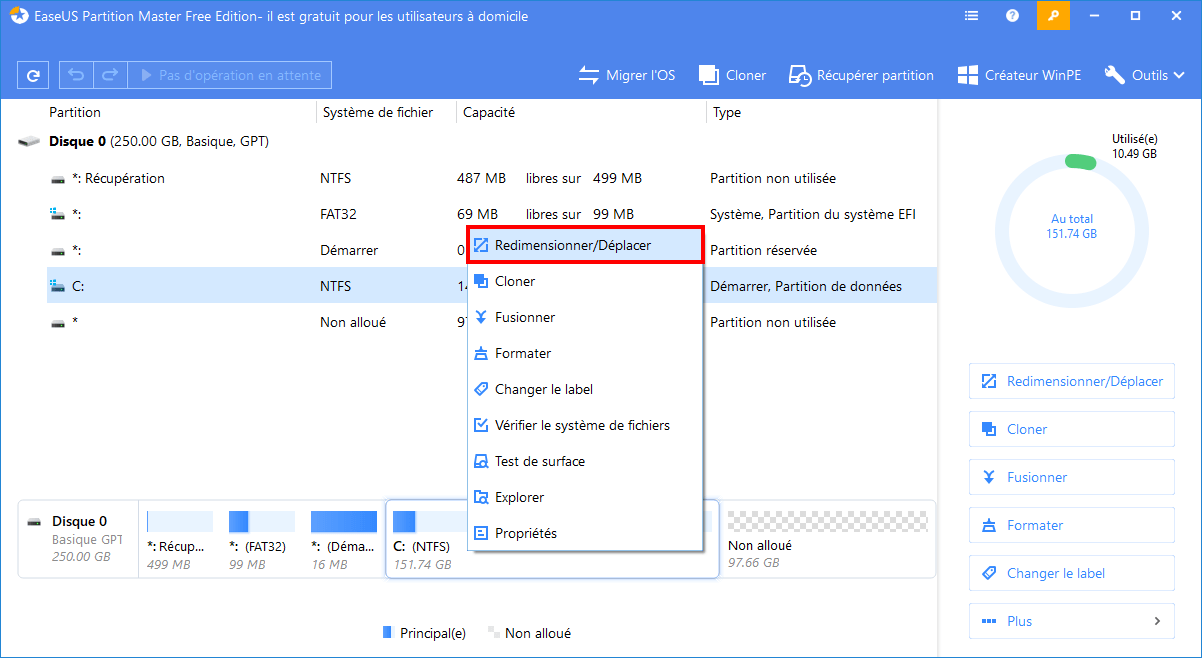Viewport: 1202px width, 658px height.
Task: Click the Cloner button in the right panel
Action: 1072,429
